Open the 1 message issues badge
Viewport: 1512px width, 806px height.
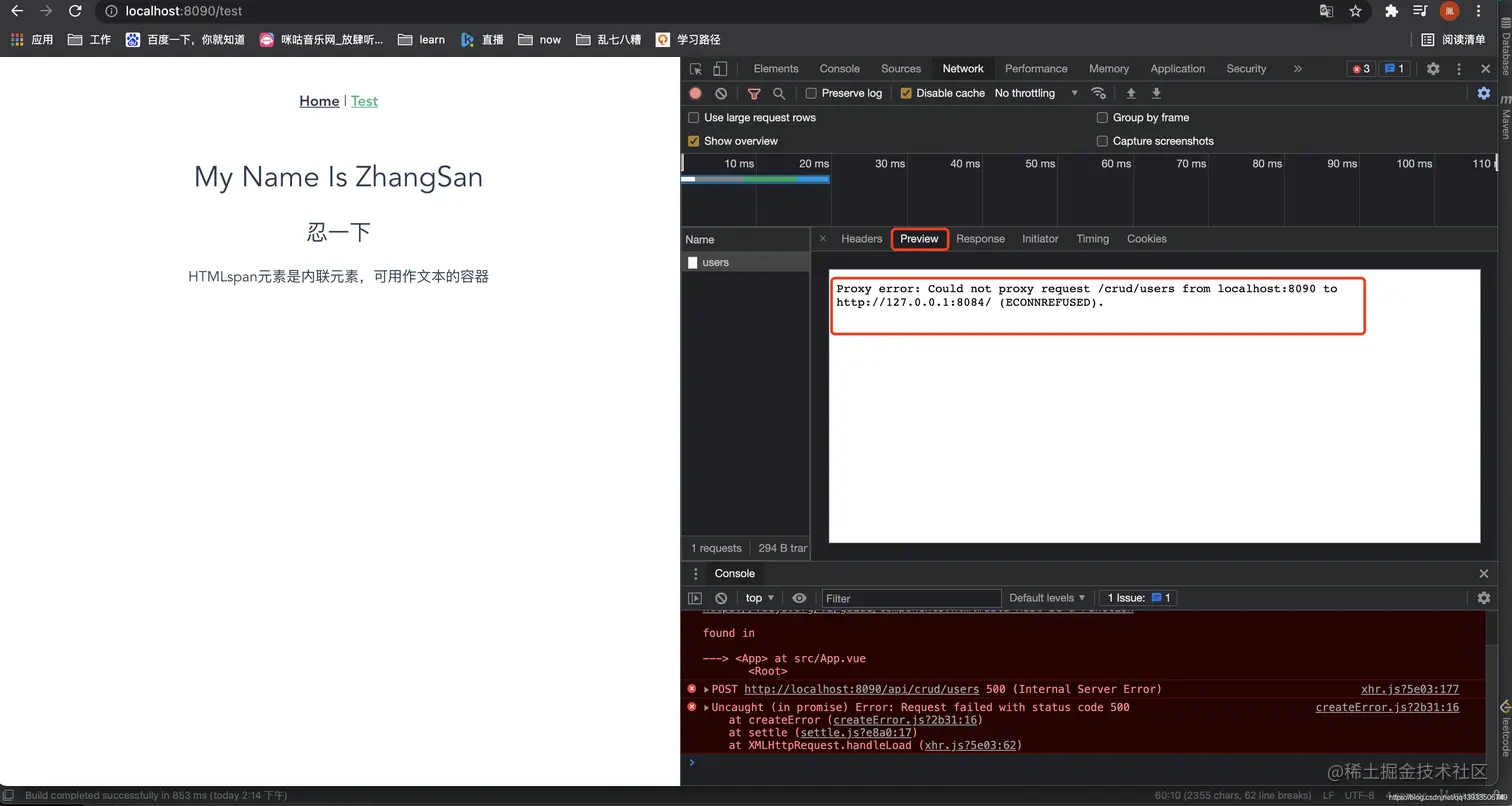(x=1395, y=69)
